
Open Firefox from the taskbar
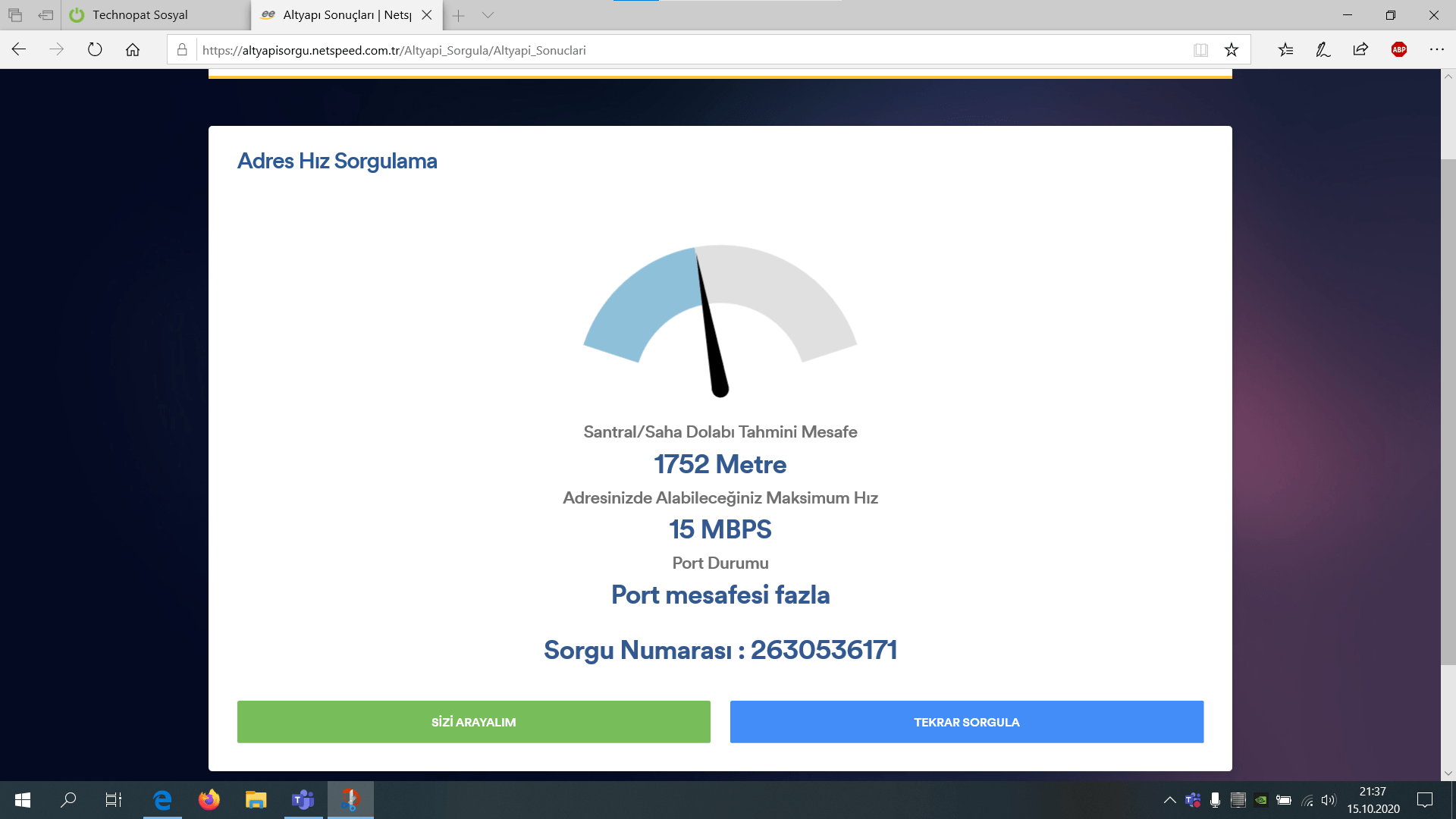(x=209, y=800)
